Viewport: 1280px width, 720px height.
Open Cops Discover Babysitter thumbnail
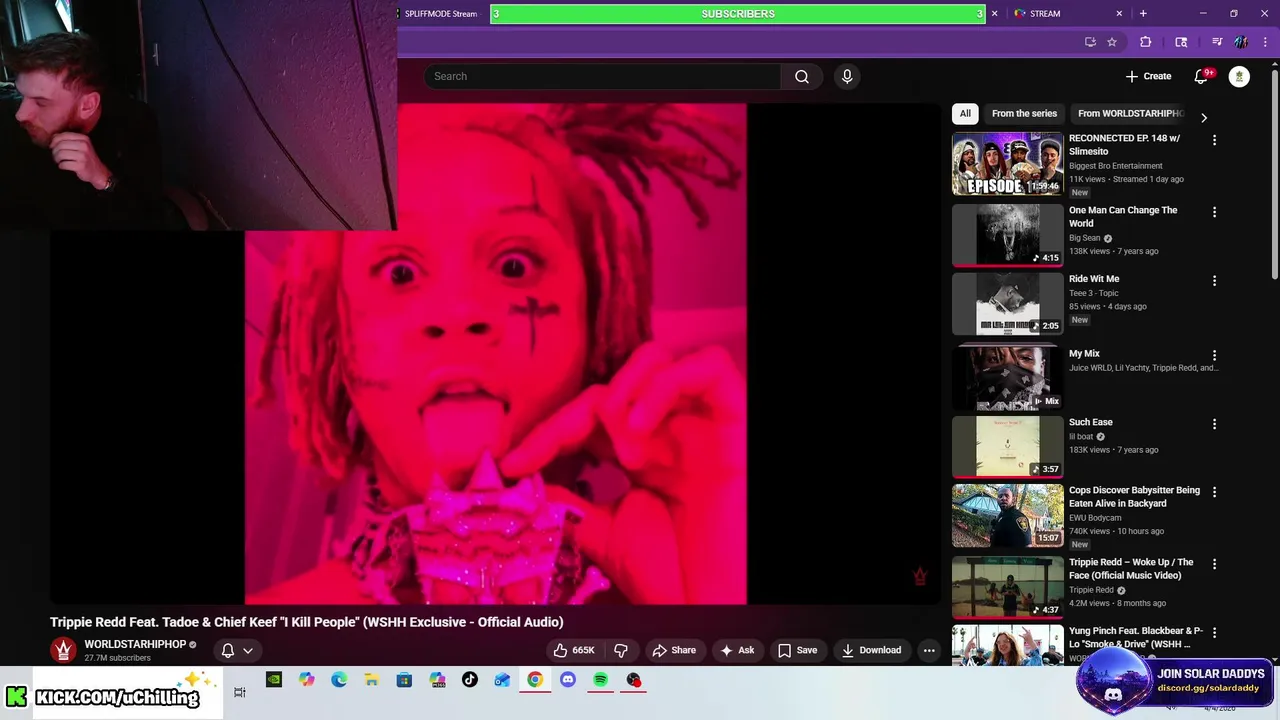(x=1007, y=516)
